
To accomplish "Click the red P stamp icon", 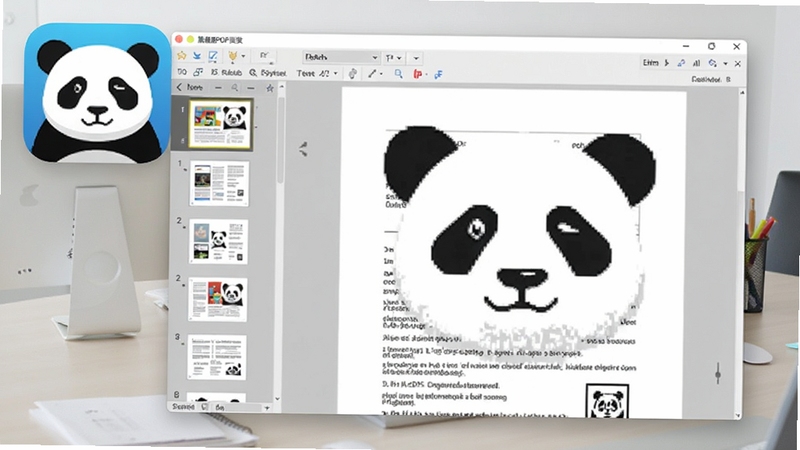I will tap(417, 74).
